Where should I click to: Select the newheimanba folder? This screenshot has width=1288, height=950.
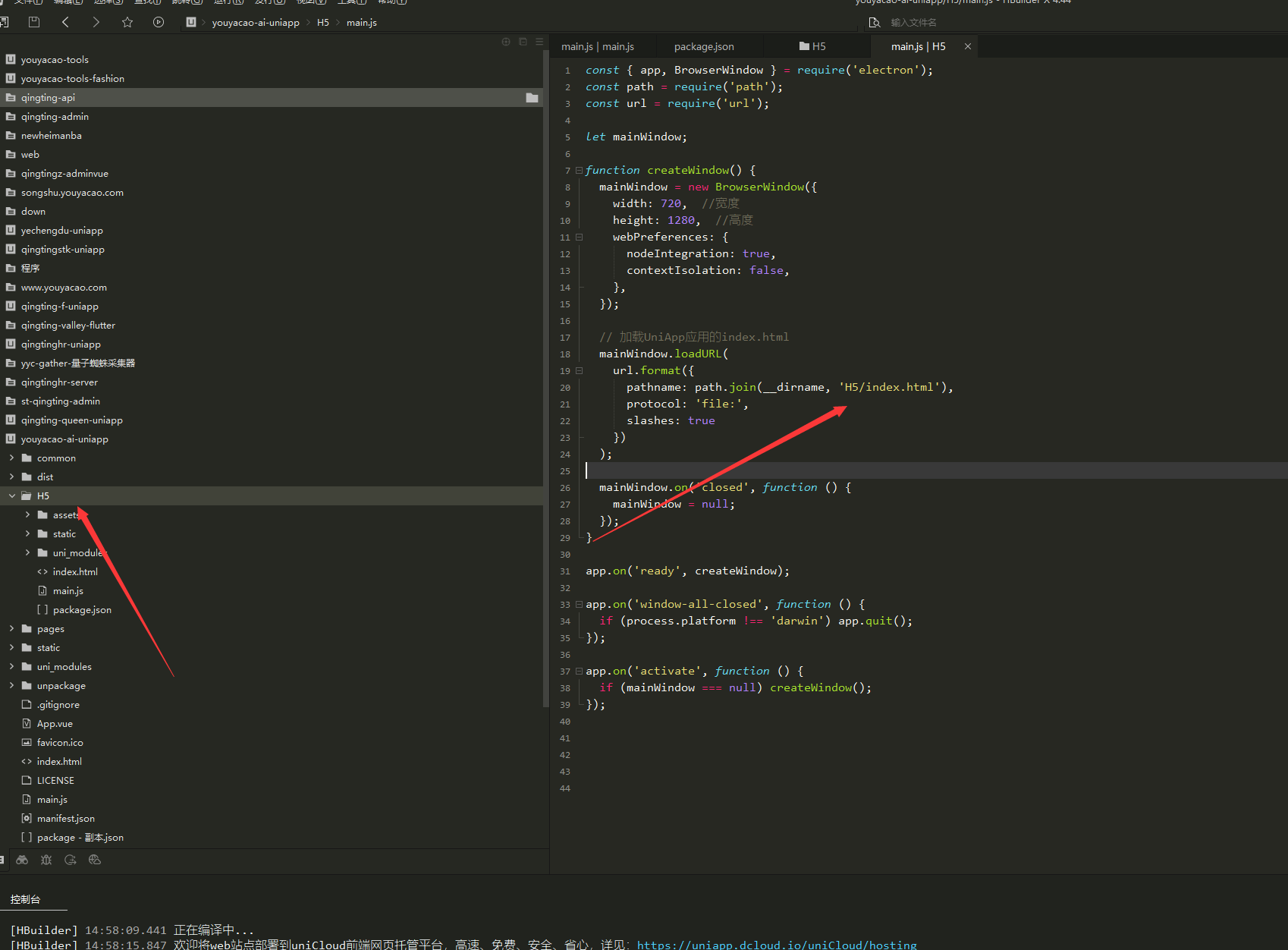(52, 135)
